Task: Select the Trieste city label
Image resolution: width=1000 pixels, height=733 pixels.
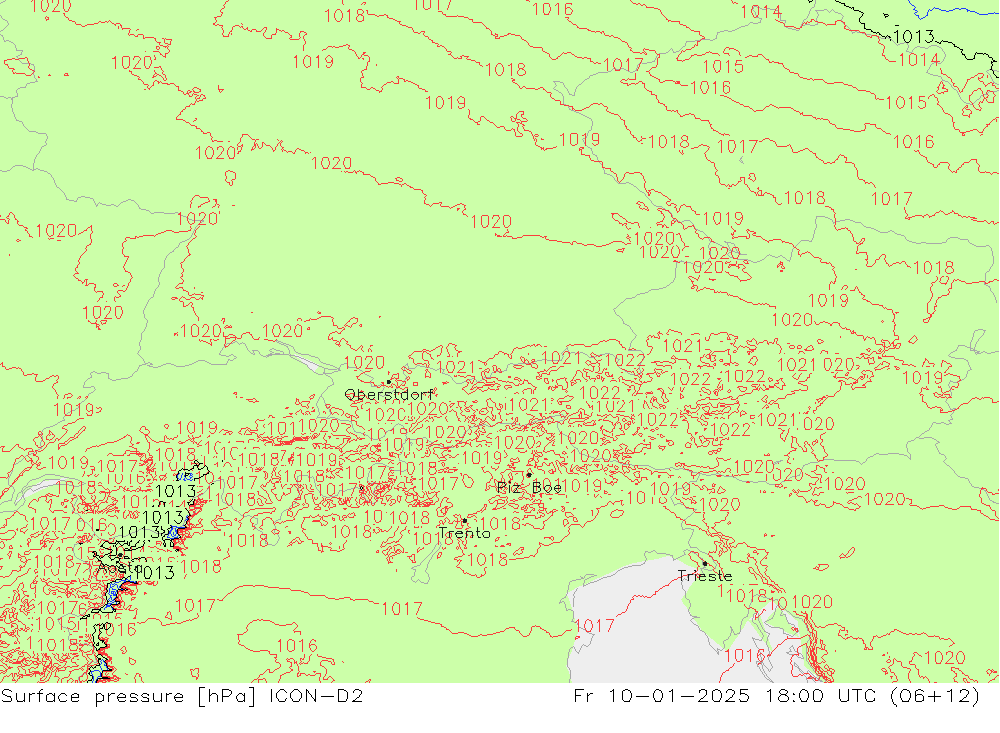Action: click(705, 575)
